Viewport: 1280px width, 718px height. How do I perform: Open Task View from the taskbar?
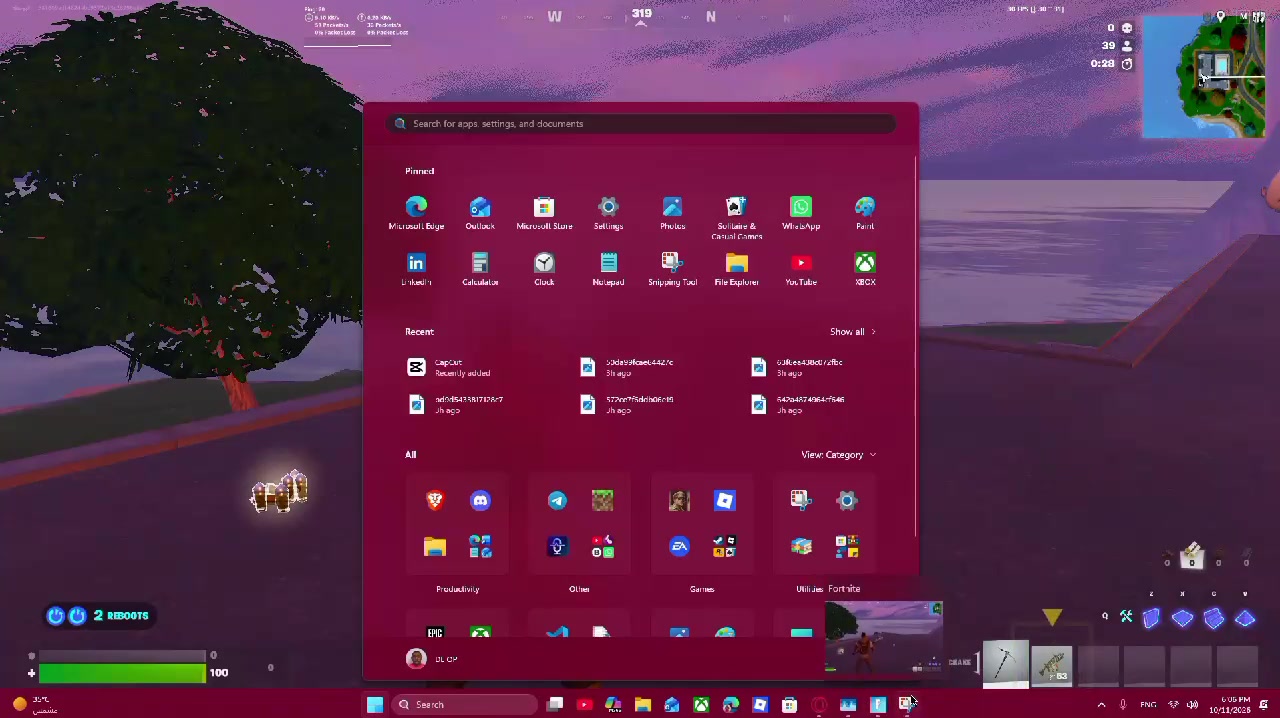coord(555,705)
